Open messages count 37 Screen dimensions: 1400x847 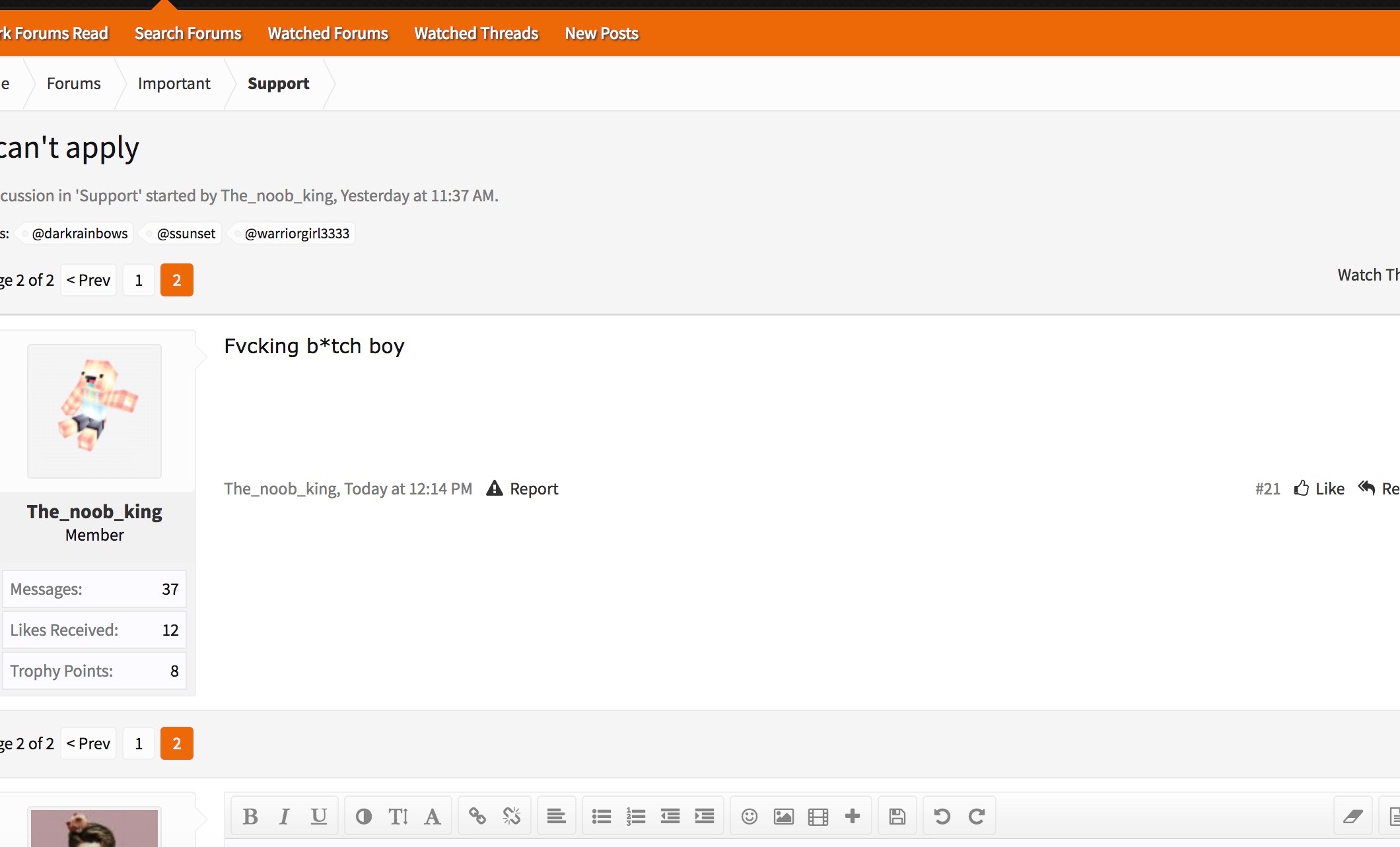[x=170, y=589]
